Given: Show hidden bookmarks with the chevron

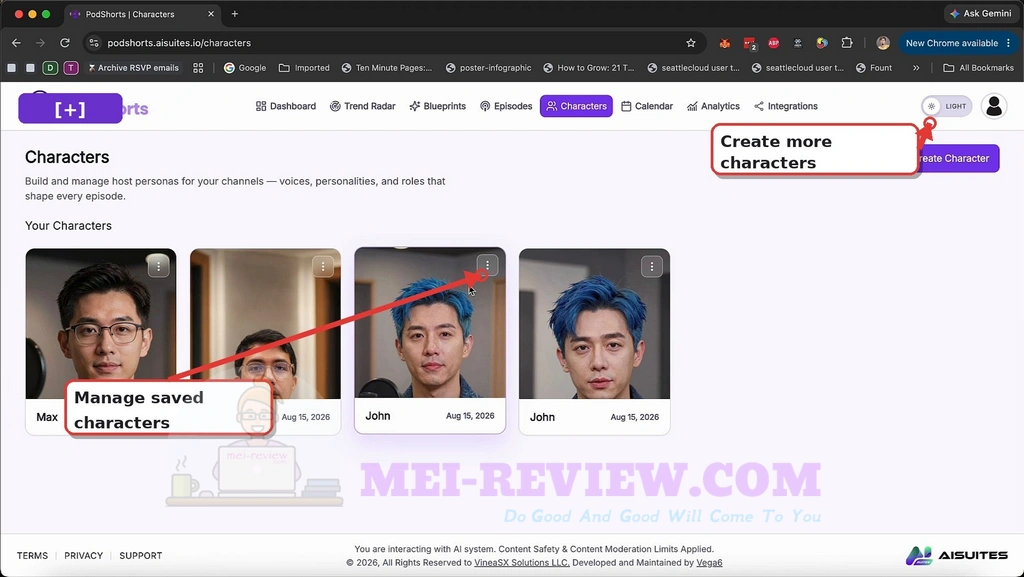Looking at the screenshot, I should click(916, 68).
